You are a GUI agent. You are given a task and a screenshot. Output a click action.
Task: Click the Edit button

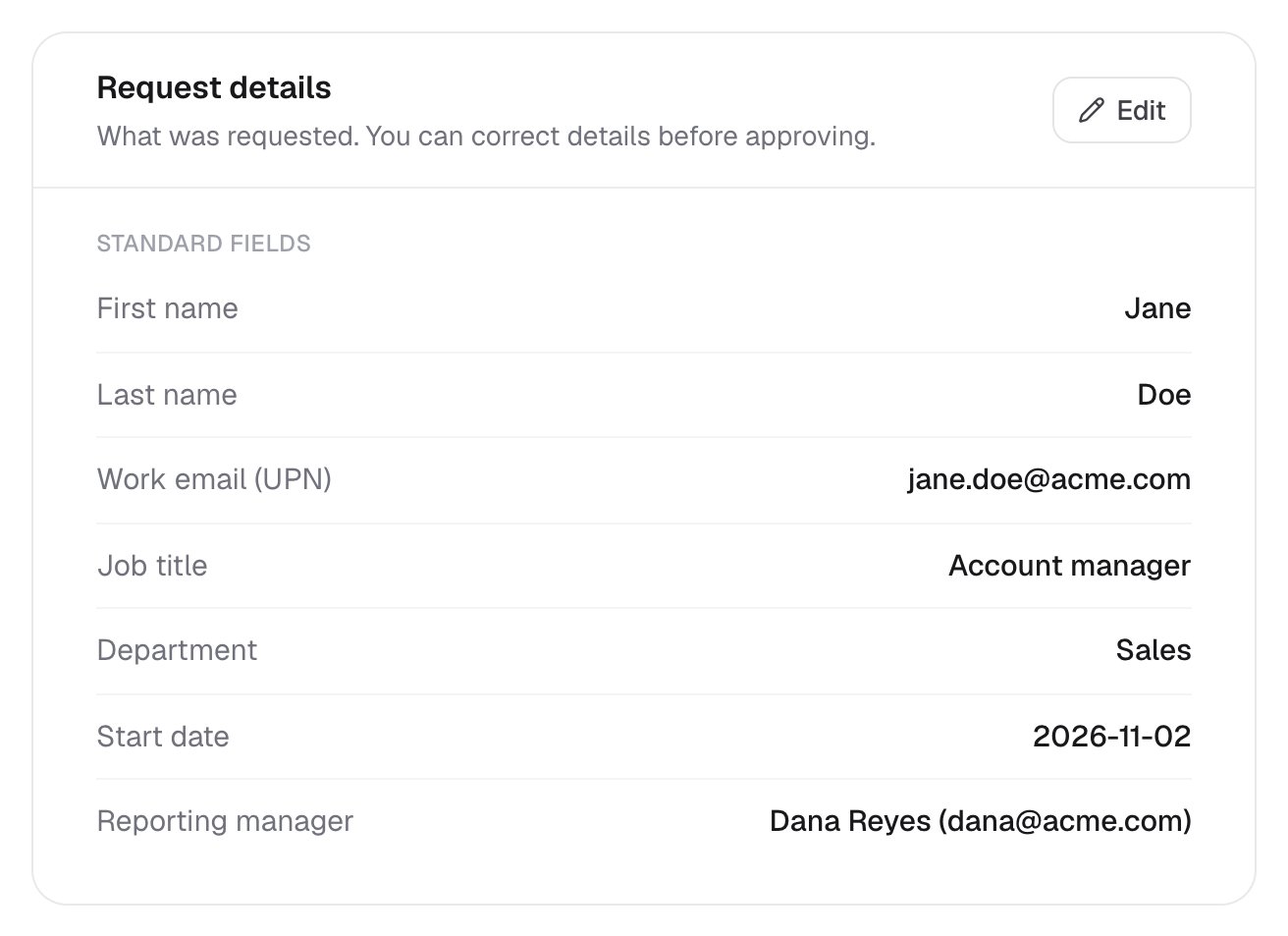coord(1121,110)
